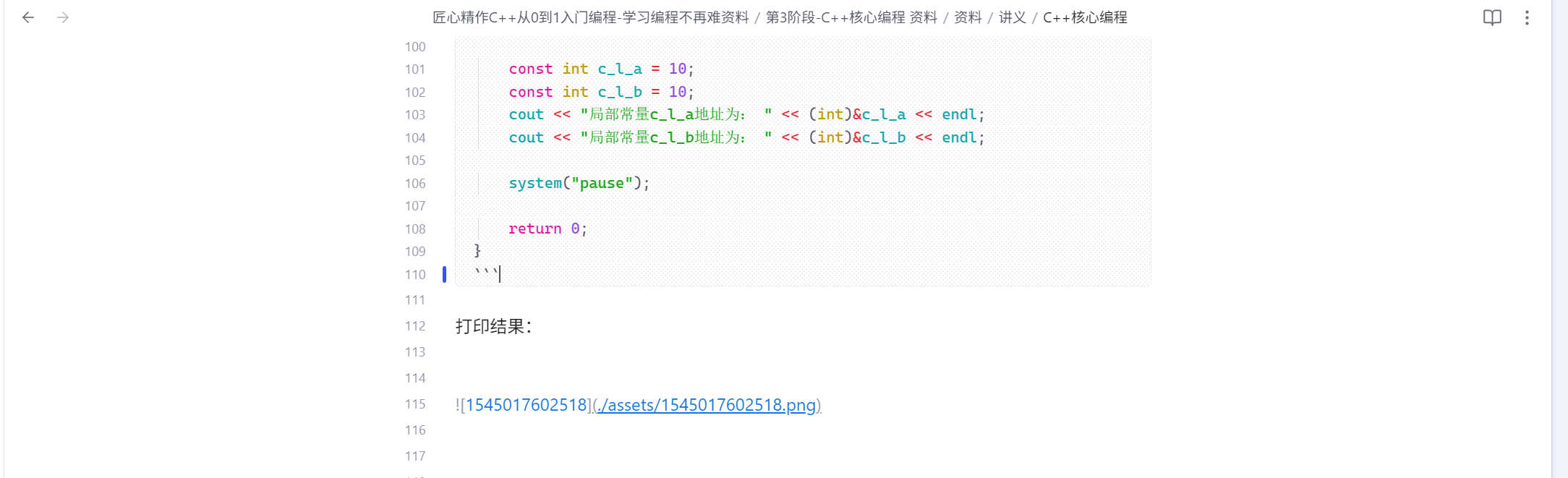Click the image alt text 1545017602518
Screen dimensions: 1568x478
click(526, 405)
